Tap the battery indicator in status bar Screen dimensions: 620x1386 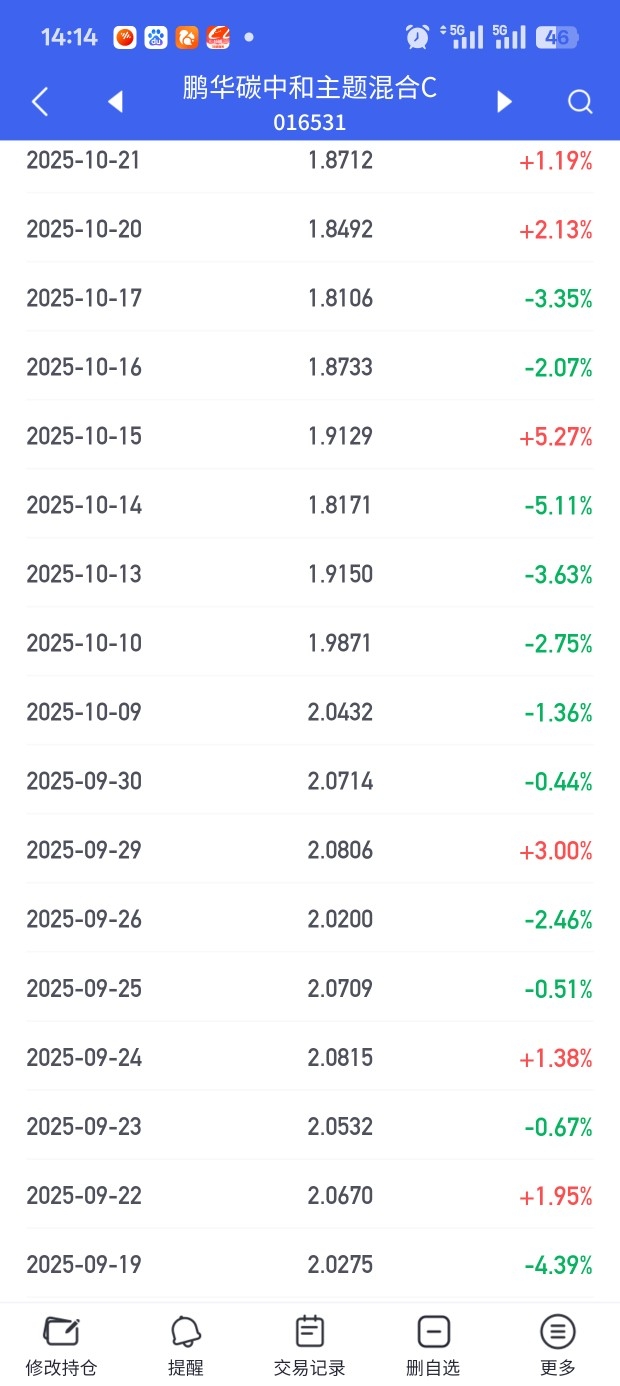(557, 37)
